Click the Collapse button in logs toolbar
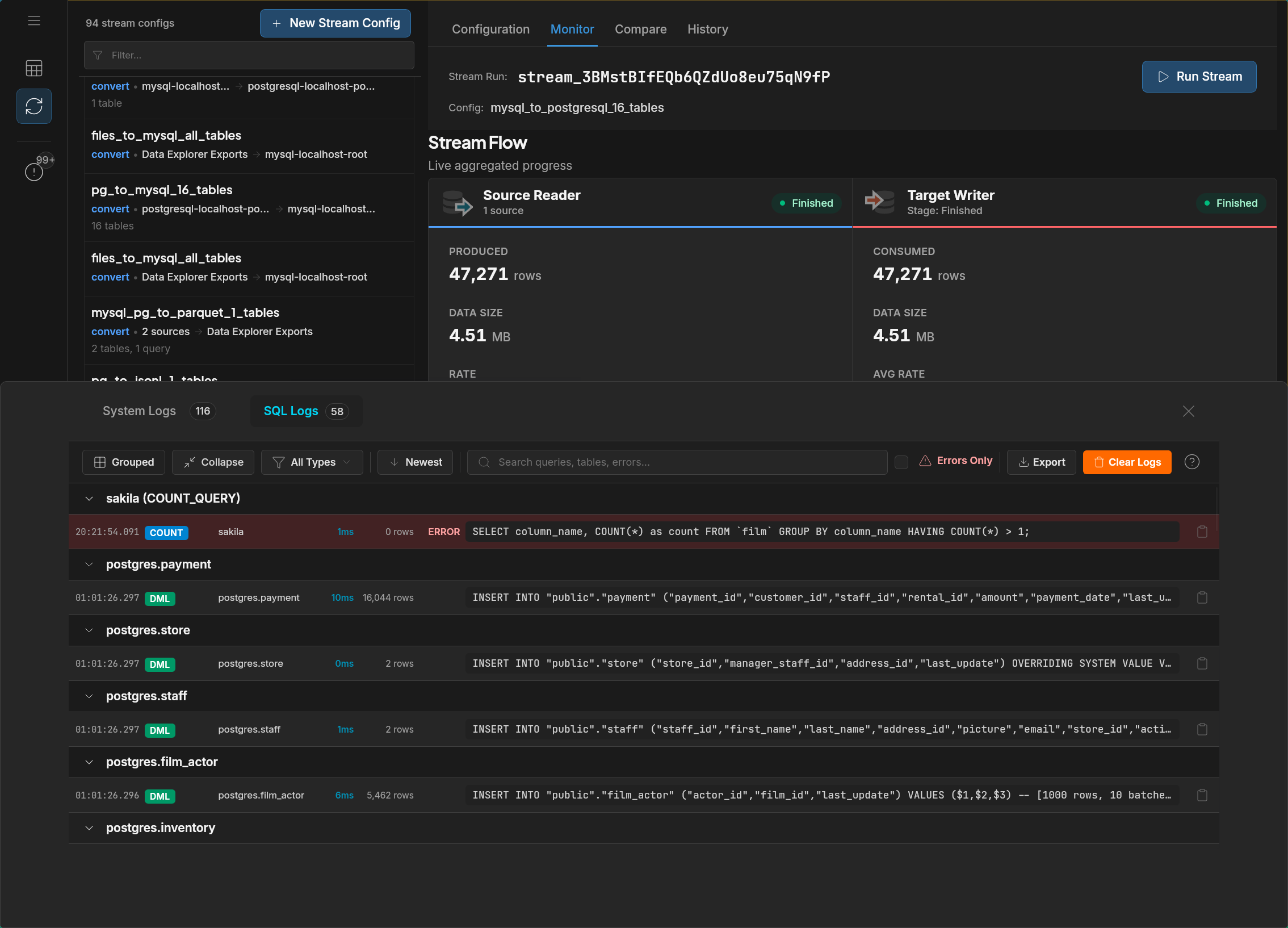The image size is (1288, 928). click(213, 462)
